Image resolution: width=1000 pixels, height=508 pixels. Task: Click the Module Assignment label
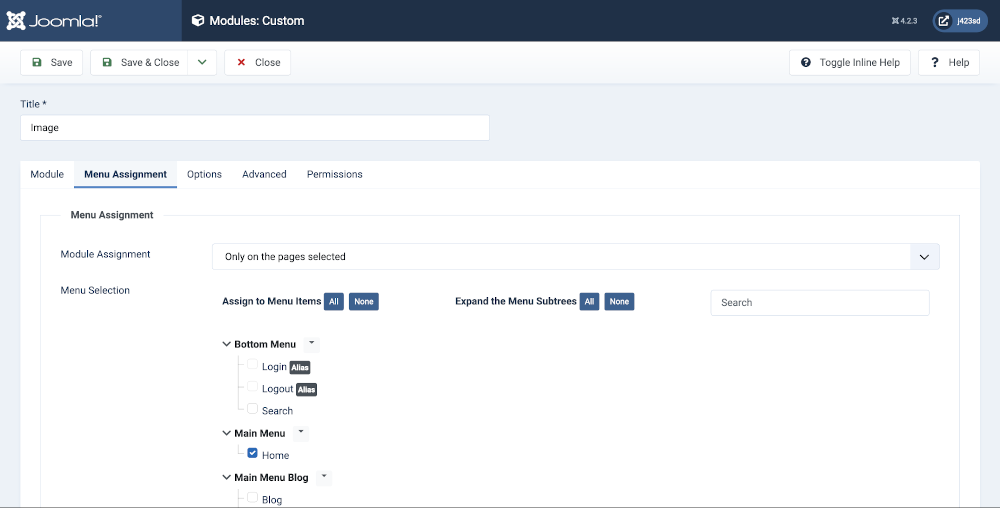click(x=105, y=254)
